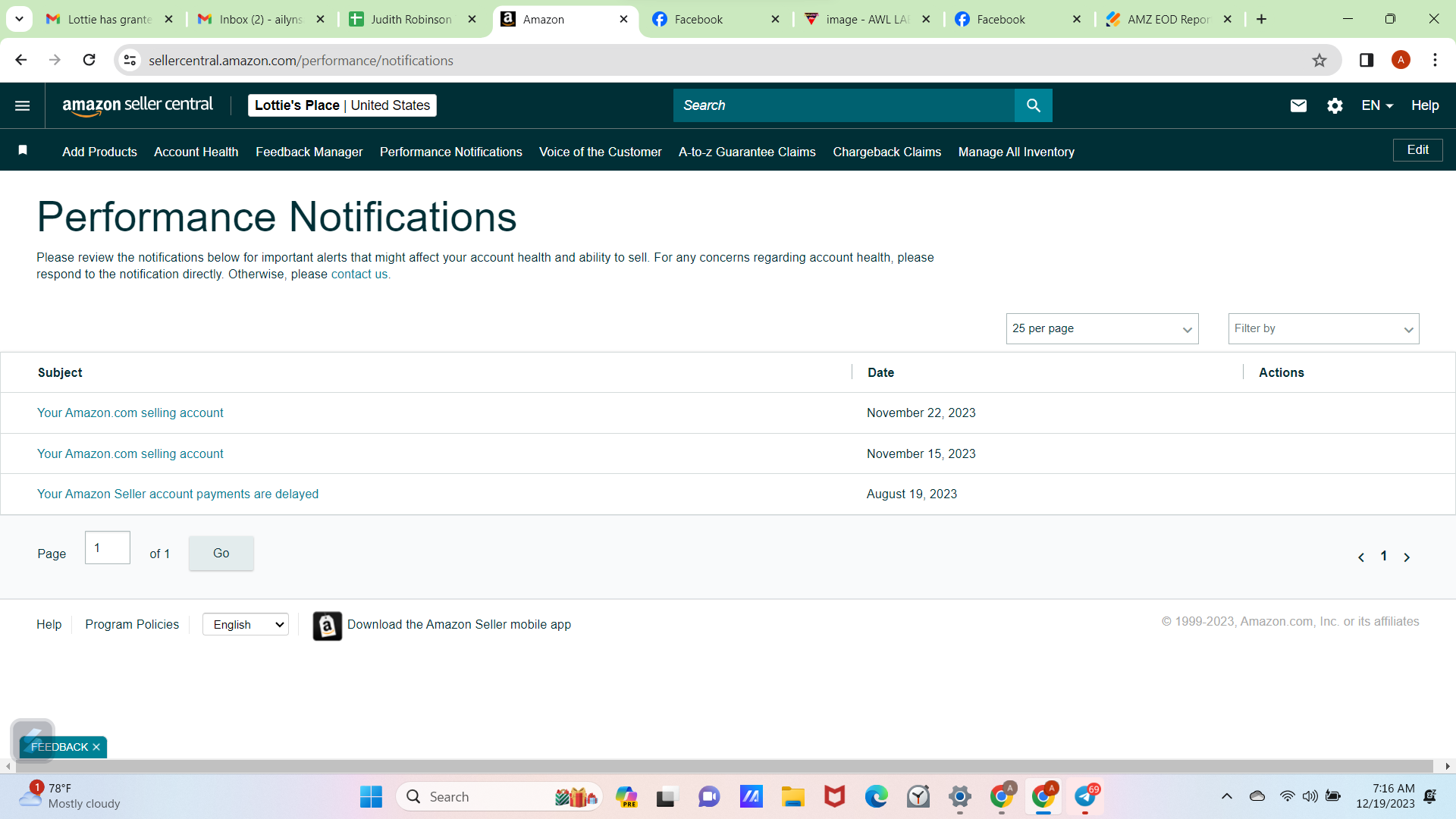
Task: Reload the page in Chrome
Action: coord(89,60)
